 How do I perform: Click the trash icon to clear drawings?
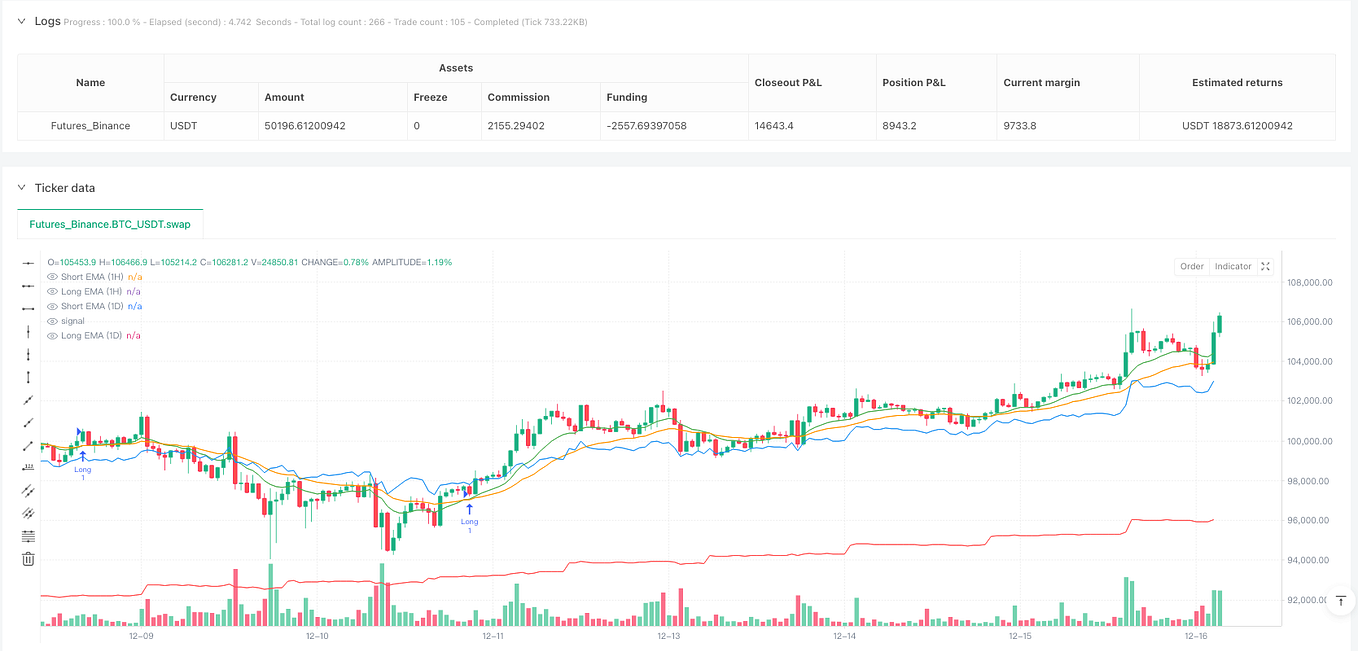click(28, 559)
